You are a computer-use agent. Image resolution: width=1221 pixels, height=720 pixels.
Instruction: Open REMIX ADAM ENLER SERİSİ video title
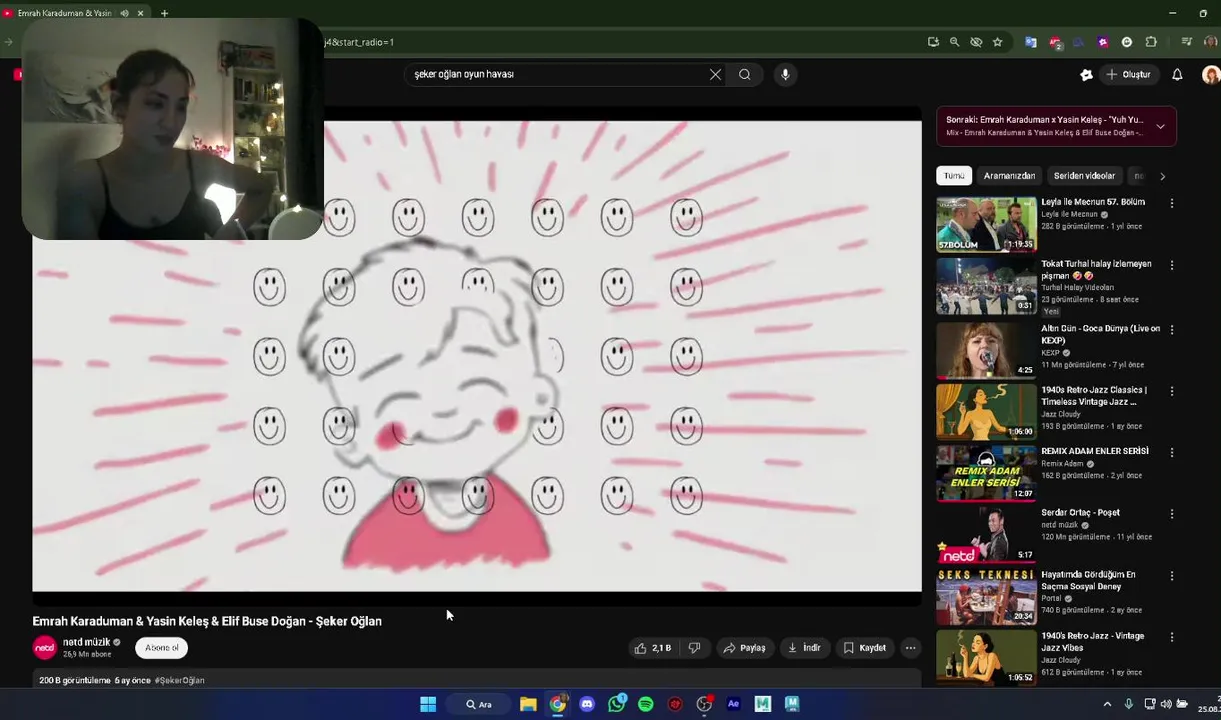1095,451
